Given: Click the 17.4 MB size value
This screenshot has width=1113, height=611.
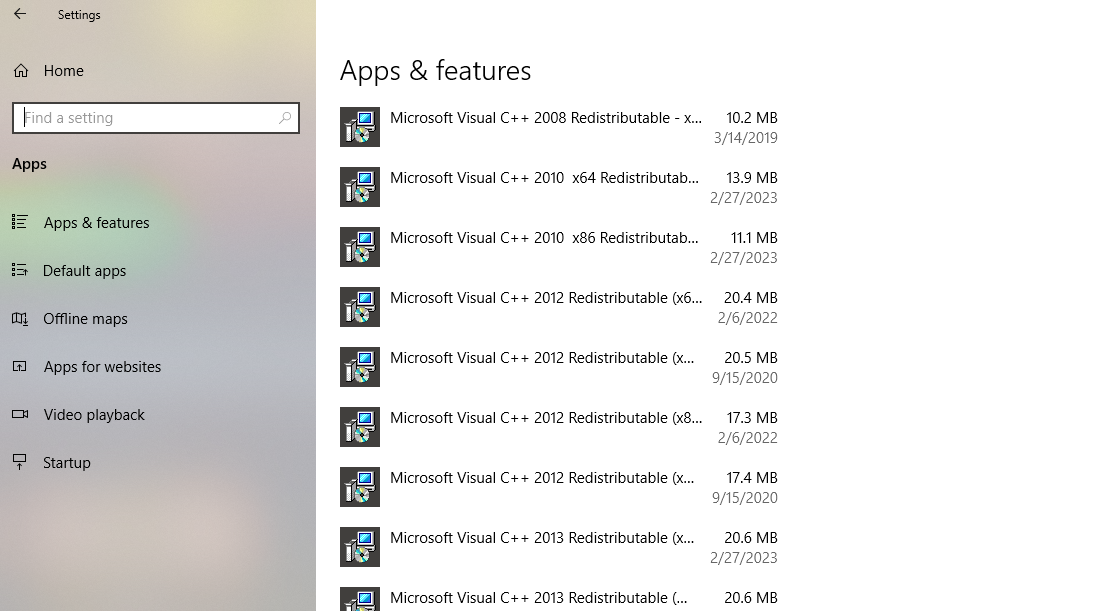Looking at the screenshot, I should pos(752,478).
